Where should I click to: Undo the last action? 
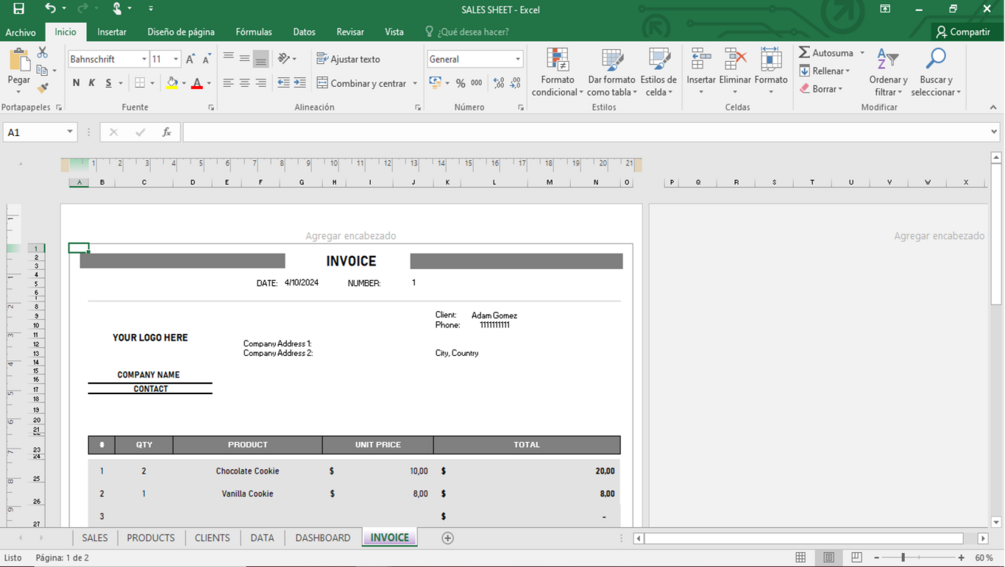click(50, 8)
